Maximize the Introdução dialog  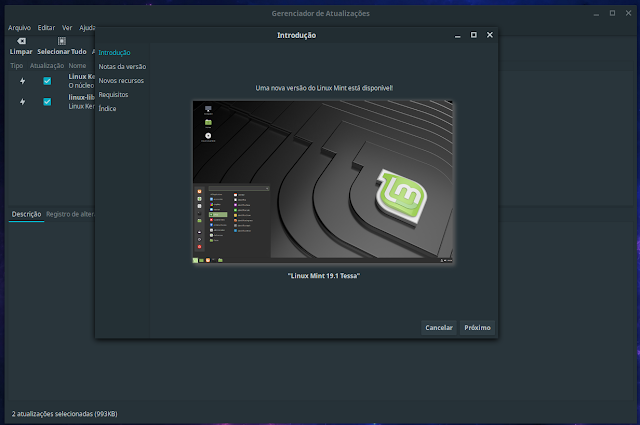(x=473, y=35)
